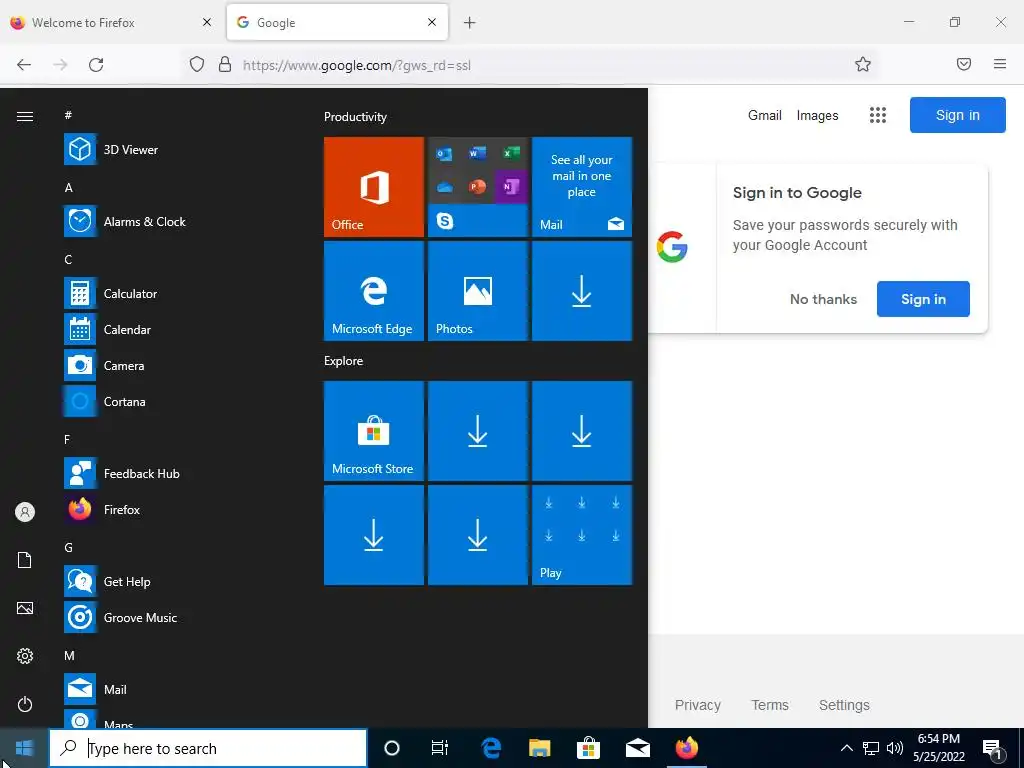This screenshot has width=1024, height=768.
Task: Click the Power button in Start sidebar
Action: coord(25,704)
